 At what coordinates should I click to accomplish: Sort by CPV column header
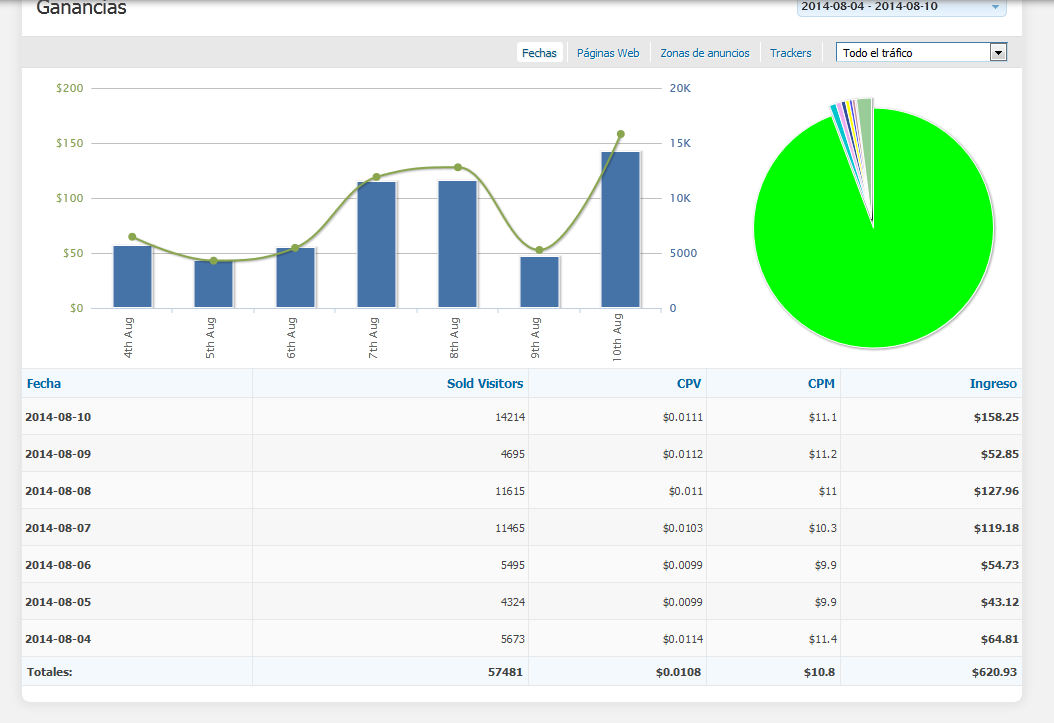point(688,384)
